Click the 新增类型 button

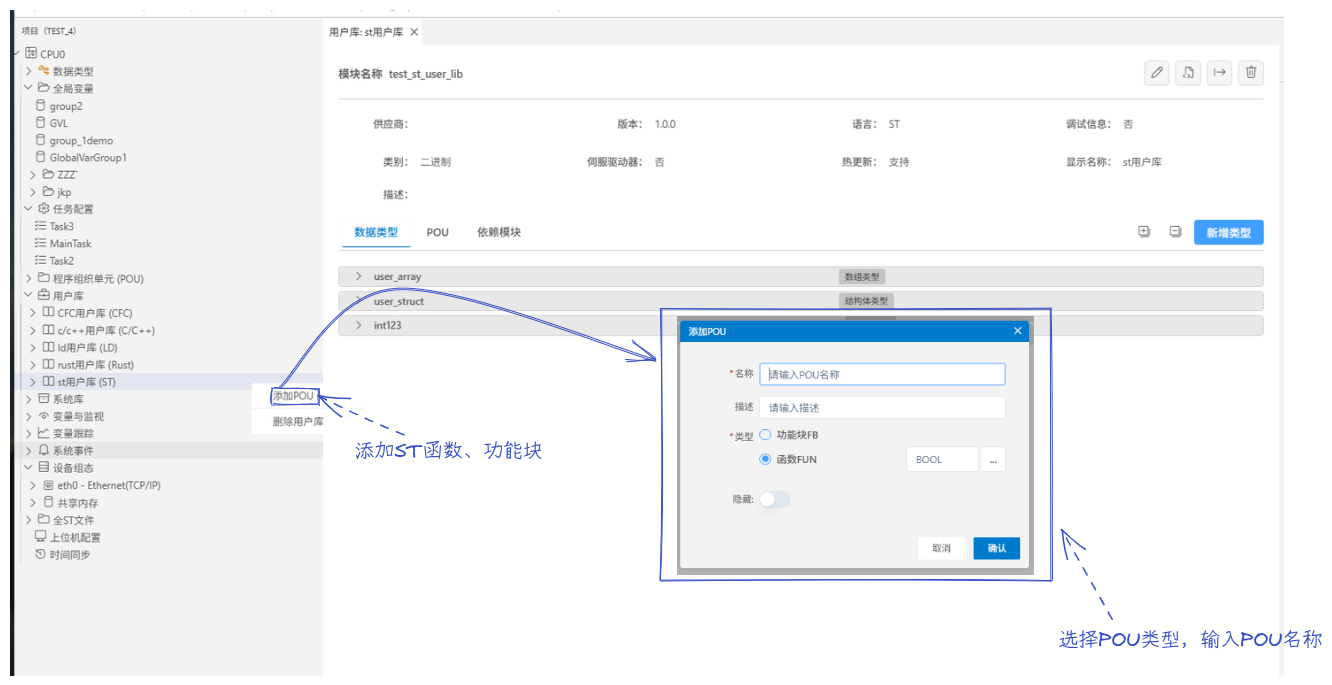point(1229,233)
